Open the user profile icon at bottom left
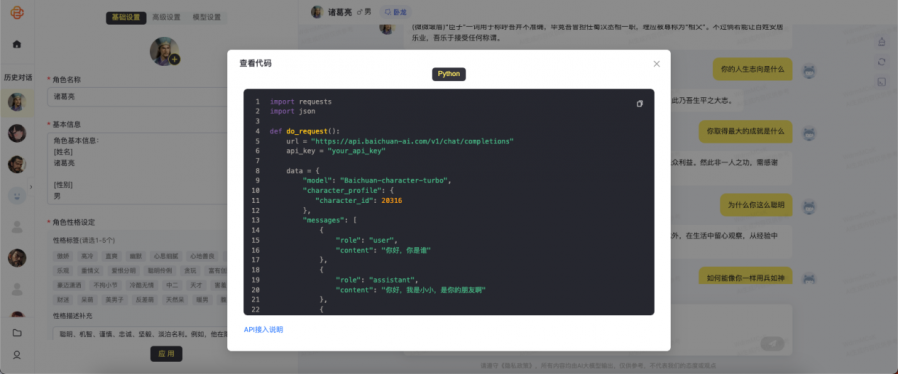 tap(17, 355)
